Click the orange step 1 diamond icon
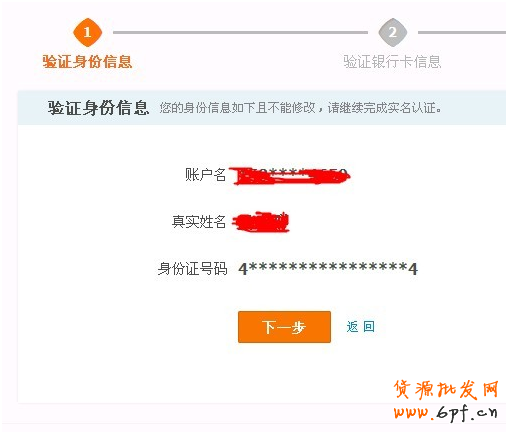This screenshot has height=434, width=508. 87,32
